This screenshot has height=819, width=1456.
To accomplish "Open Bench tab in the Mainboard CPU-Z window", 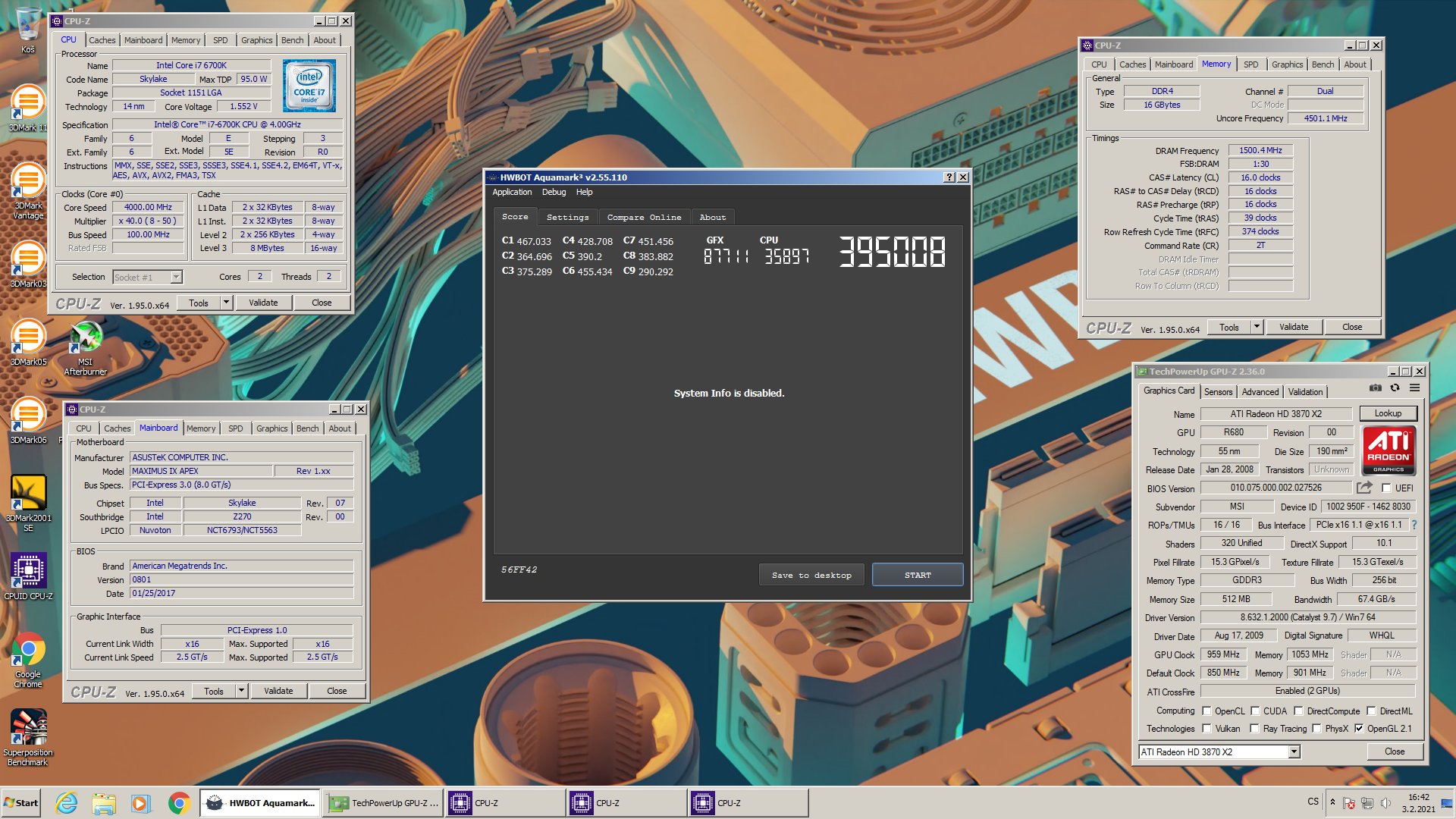I will pos(307,428).
